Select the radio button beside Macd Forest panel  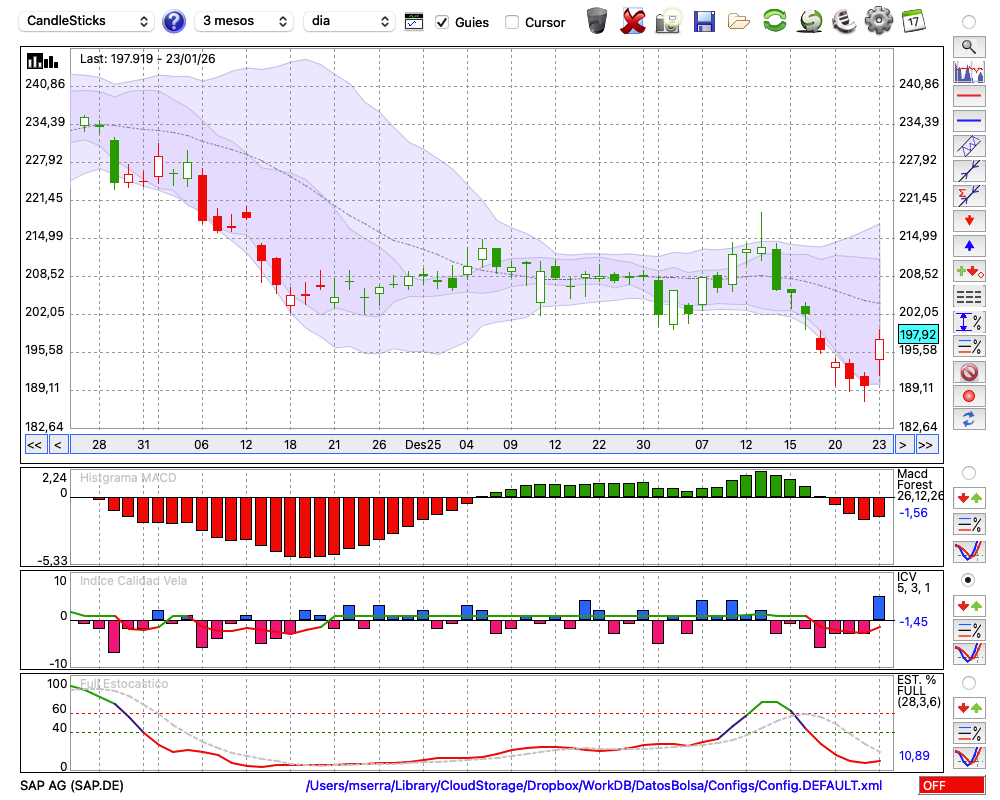pyautogui.click(x=968, y=472)
